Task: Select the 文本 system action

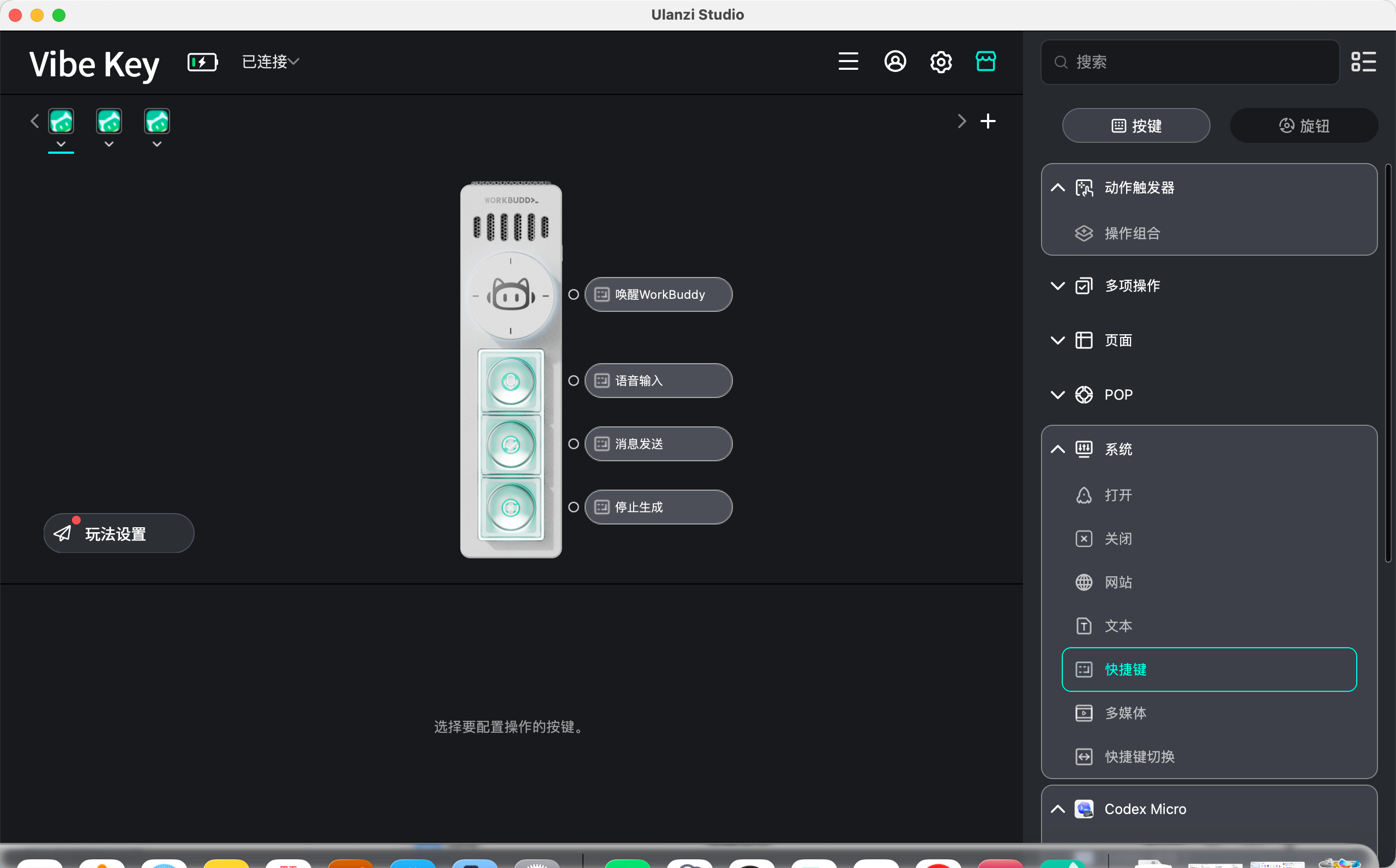Action: tap(1209, 626)
